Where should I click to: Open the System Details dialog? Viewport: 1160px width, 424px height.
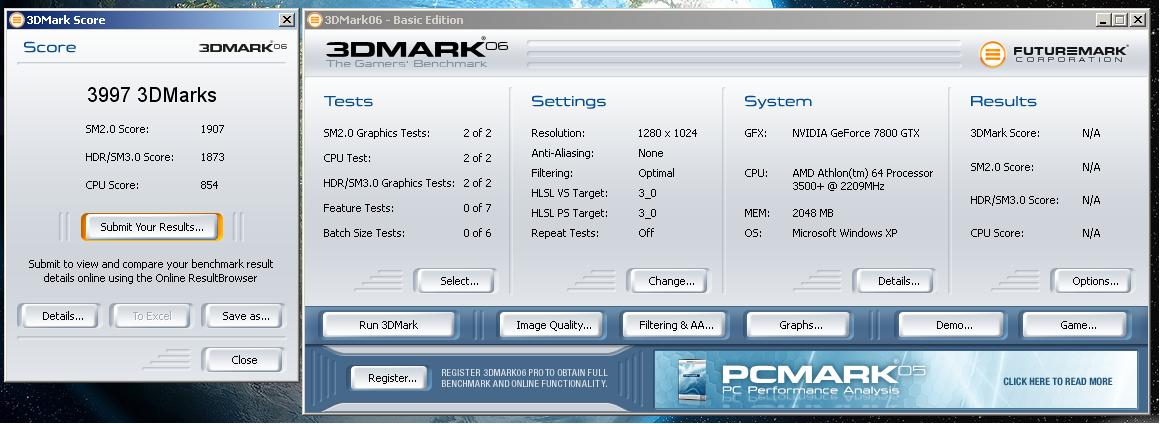click(x=898, y=281)
